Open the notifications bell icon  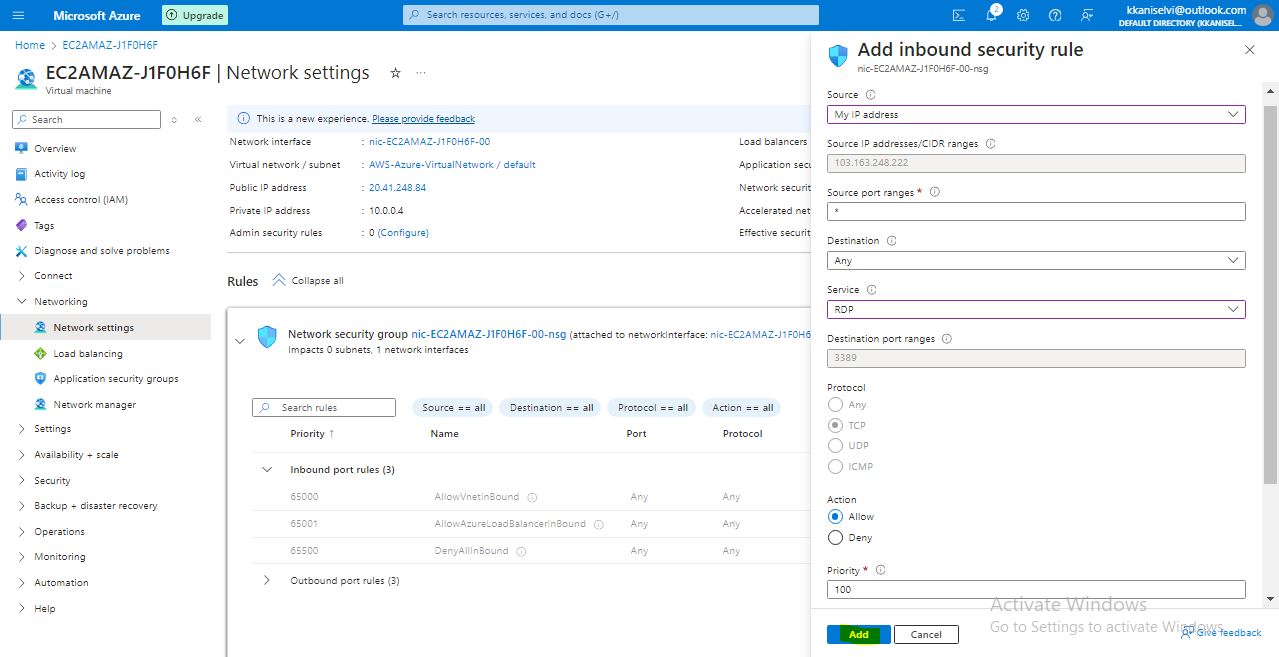pos(991,15)
